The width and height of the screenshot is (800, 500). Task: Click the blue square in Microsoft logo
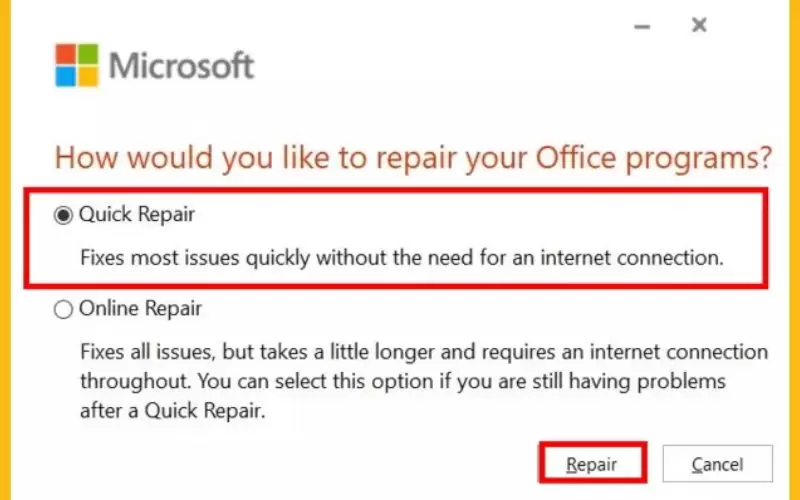tap(65, 77)
